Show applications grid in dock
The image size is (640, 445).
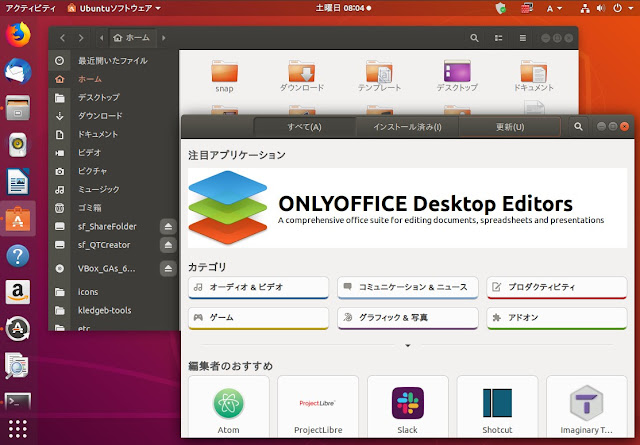coord(18,428)
